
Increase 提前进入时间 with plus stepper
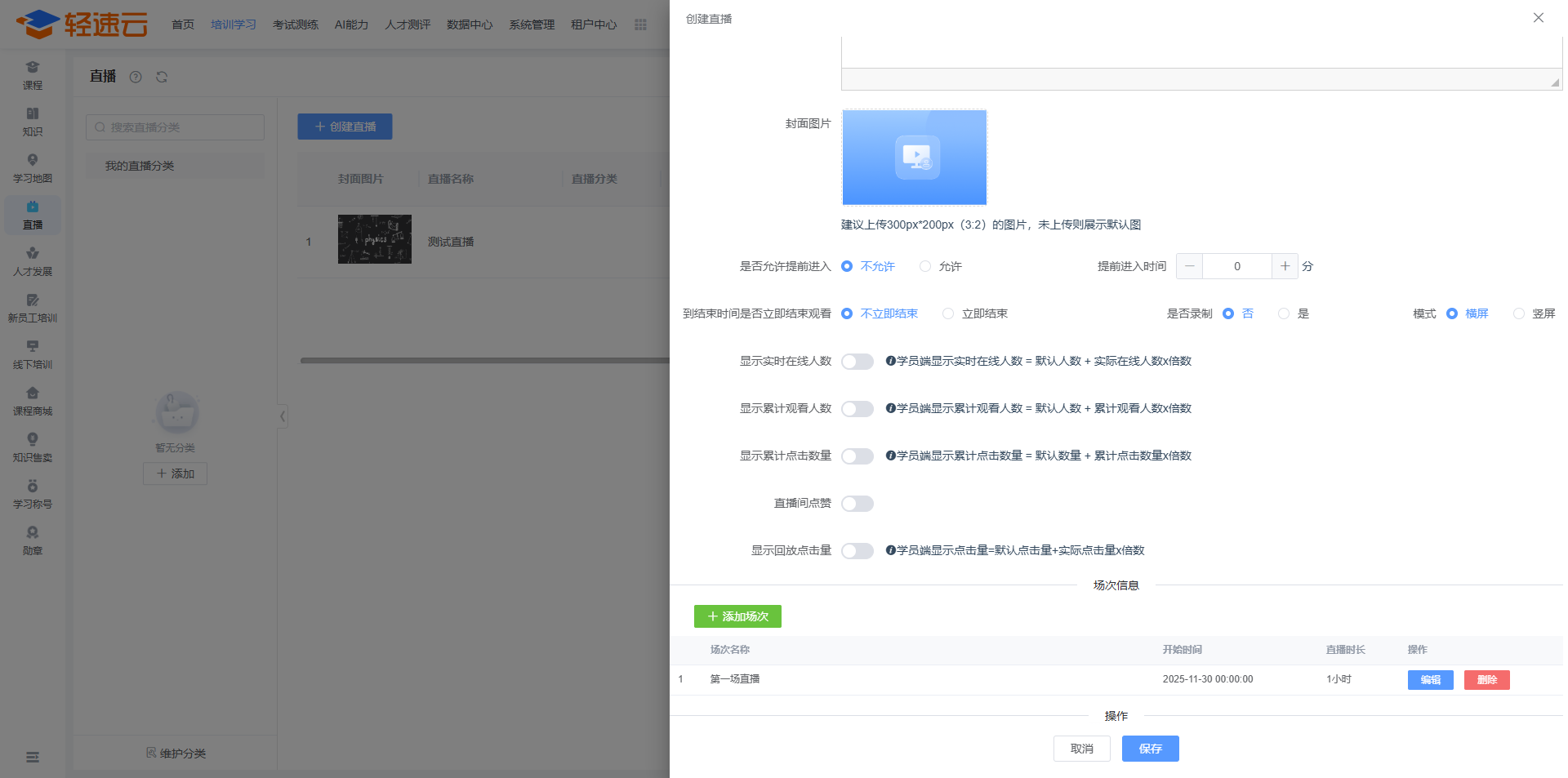(1285, 266)
